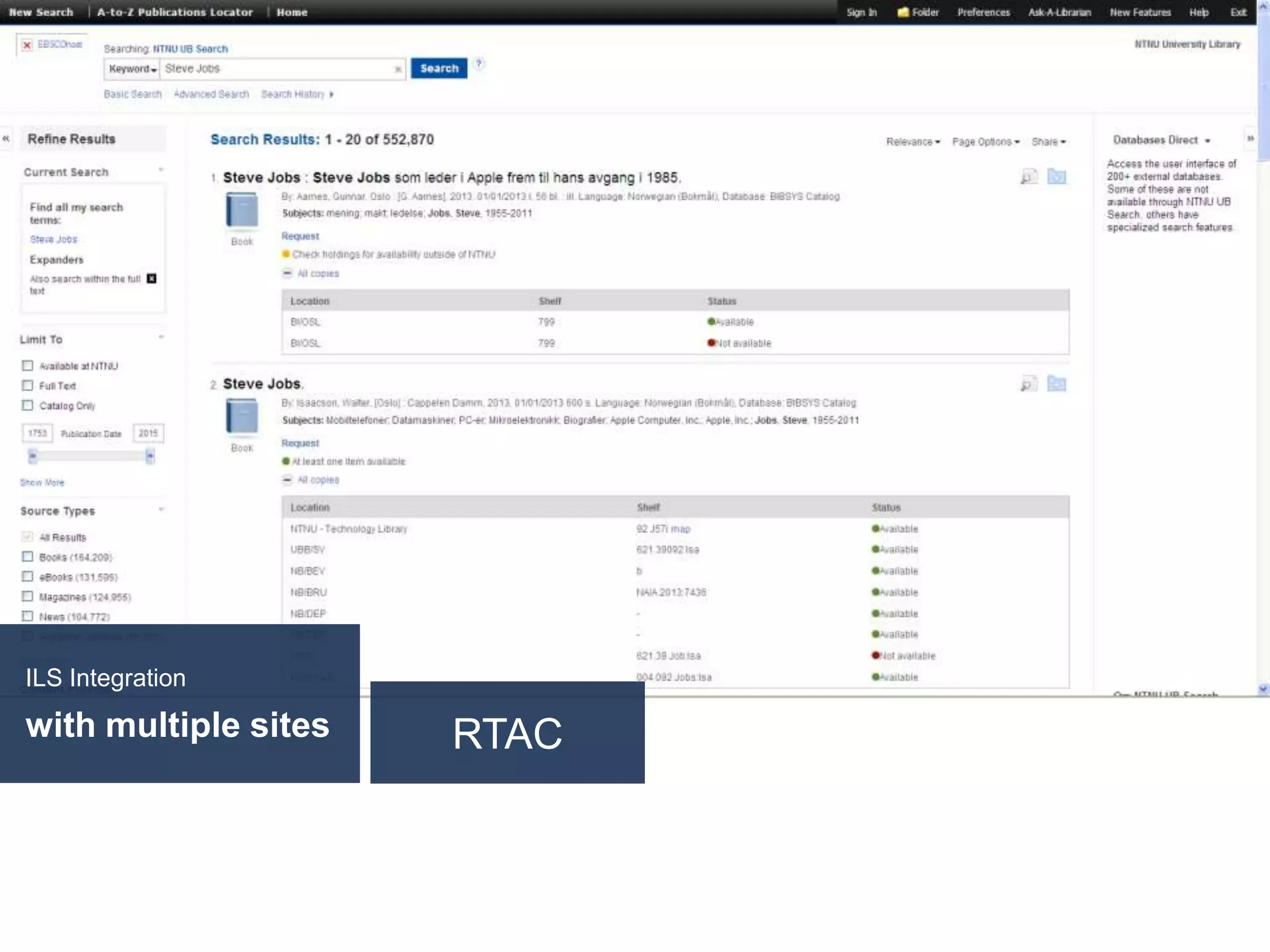Click Request link for result 2
The height and width of the screenshot is (952, 1270).
tap(300, 443)
